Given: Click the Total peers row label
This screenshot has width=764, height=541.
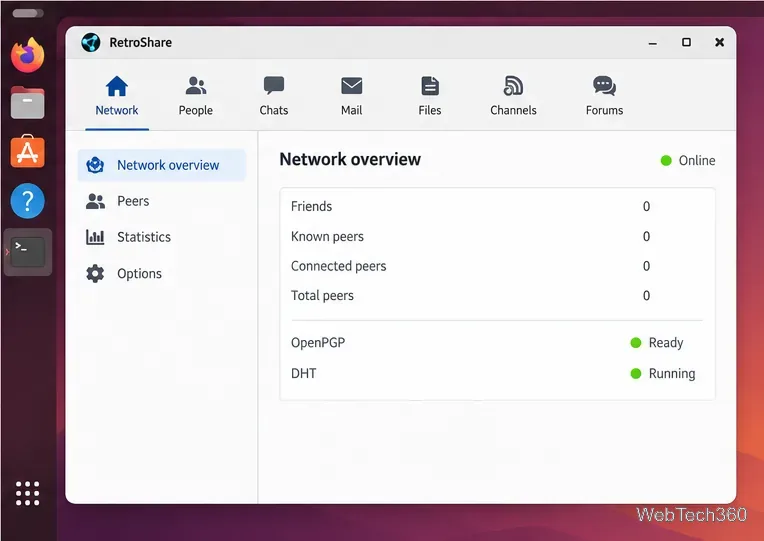Looking at the screenshot, I should point(322,296).
